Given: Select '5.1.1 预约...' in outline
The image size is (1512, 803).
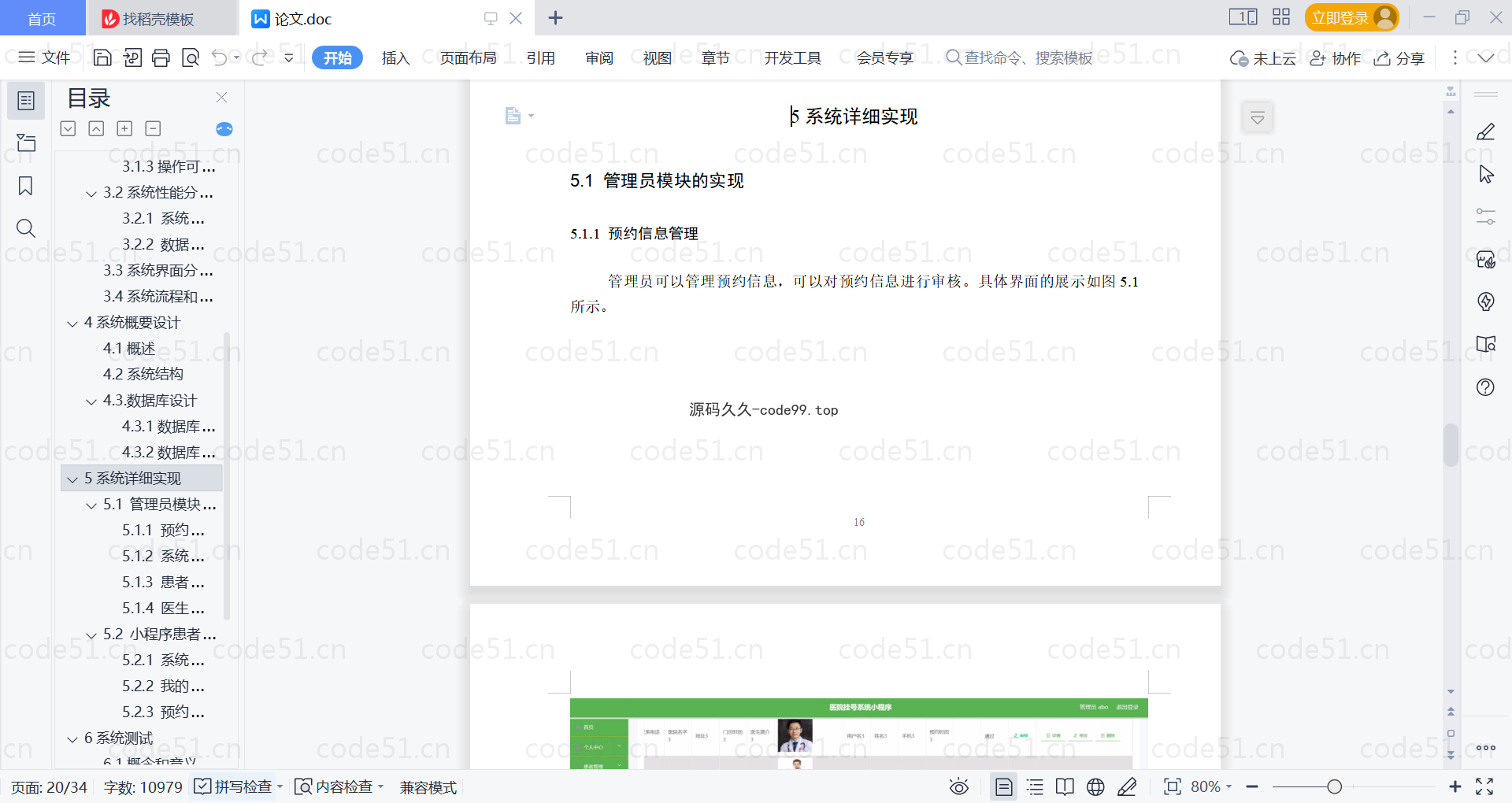Looking at the screenshot, I should (163, 531).
